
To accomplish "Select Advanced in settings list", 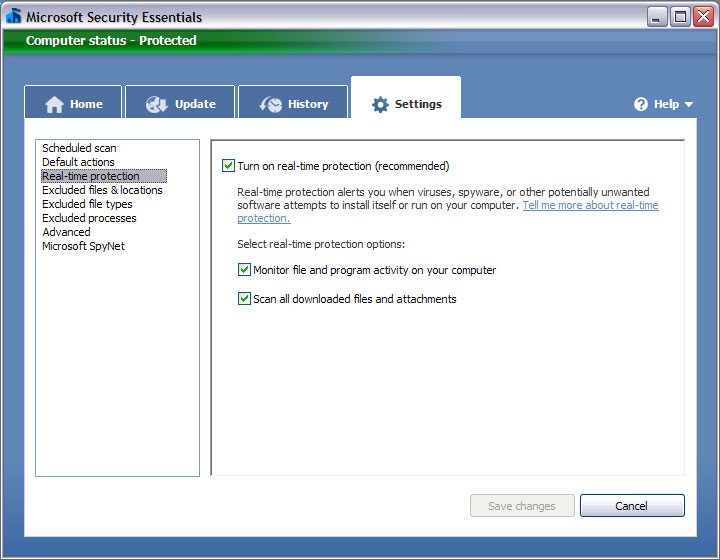I will [x=66, y=232].
